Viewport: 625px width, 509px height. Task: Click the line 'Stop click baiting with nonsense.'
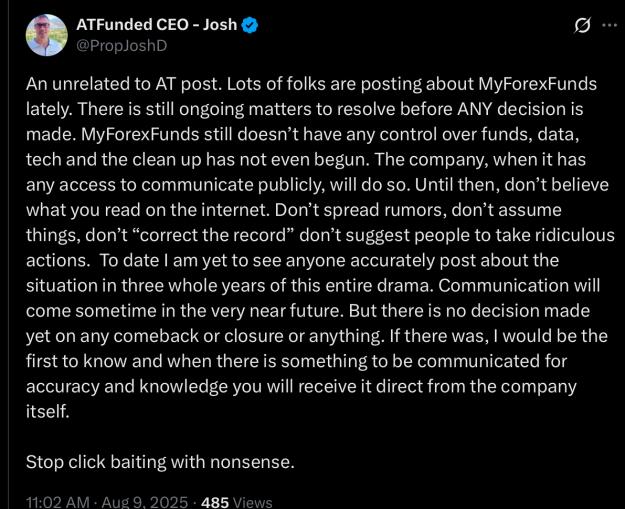click(x=160, y=462)
